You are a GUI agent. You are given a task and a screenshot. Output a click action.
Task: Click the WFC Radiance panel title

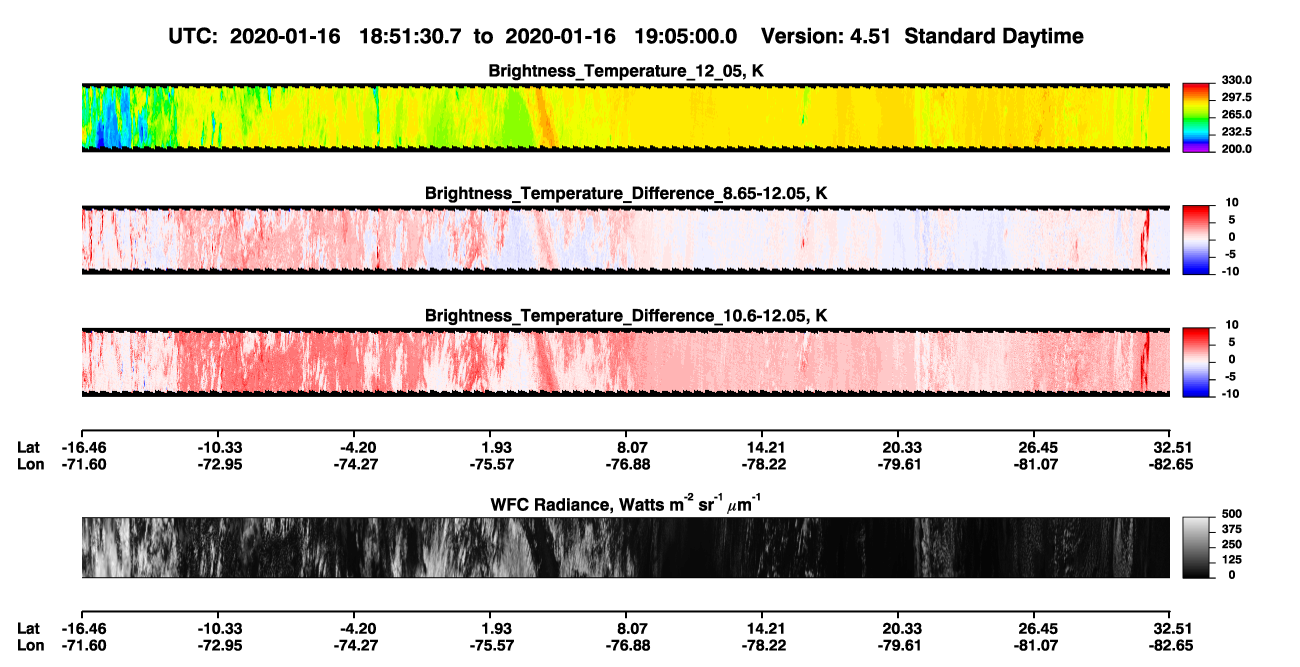coord(626,503)
